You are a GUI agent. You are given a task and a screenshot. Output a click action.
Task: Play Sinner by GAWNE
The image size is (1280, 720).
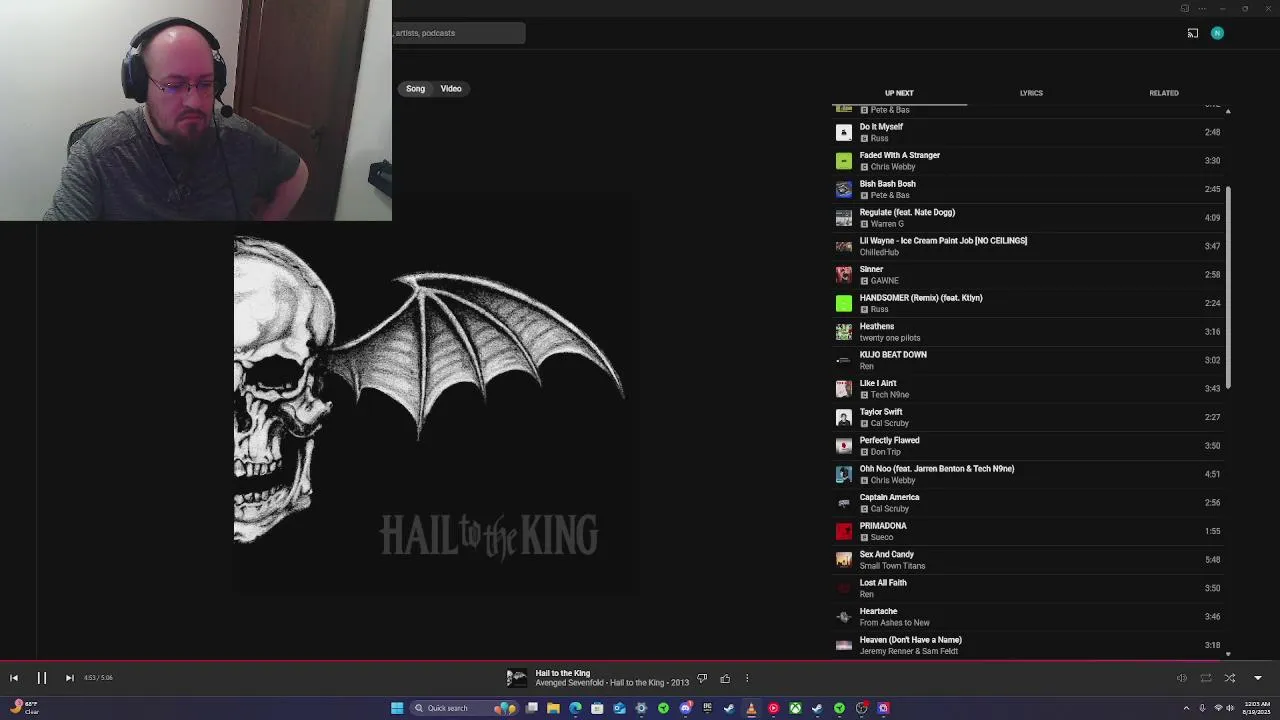tap(1027, 275)
